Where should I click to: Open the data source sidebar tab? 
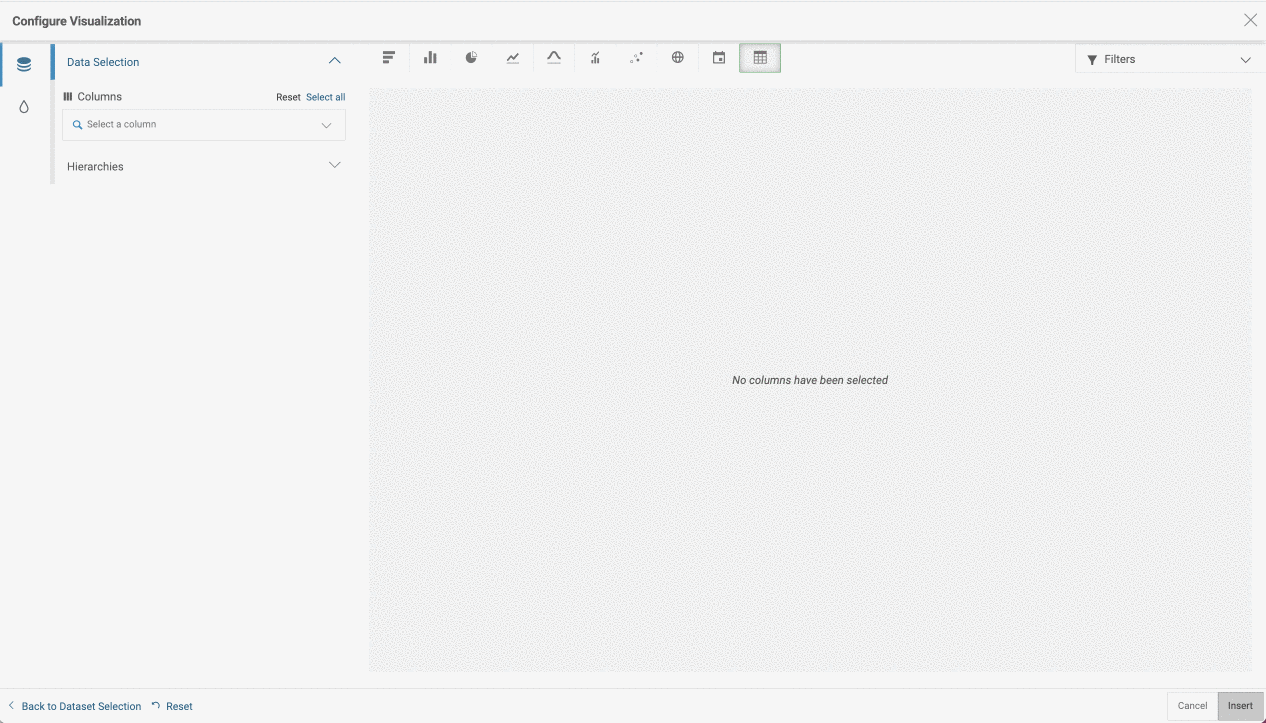point(24,65)
